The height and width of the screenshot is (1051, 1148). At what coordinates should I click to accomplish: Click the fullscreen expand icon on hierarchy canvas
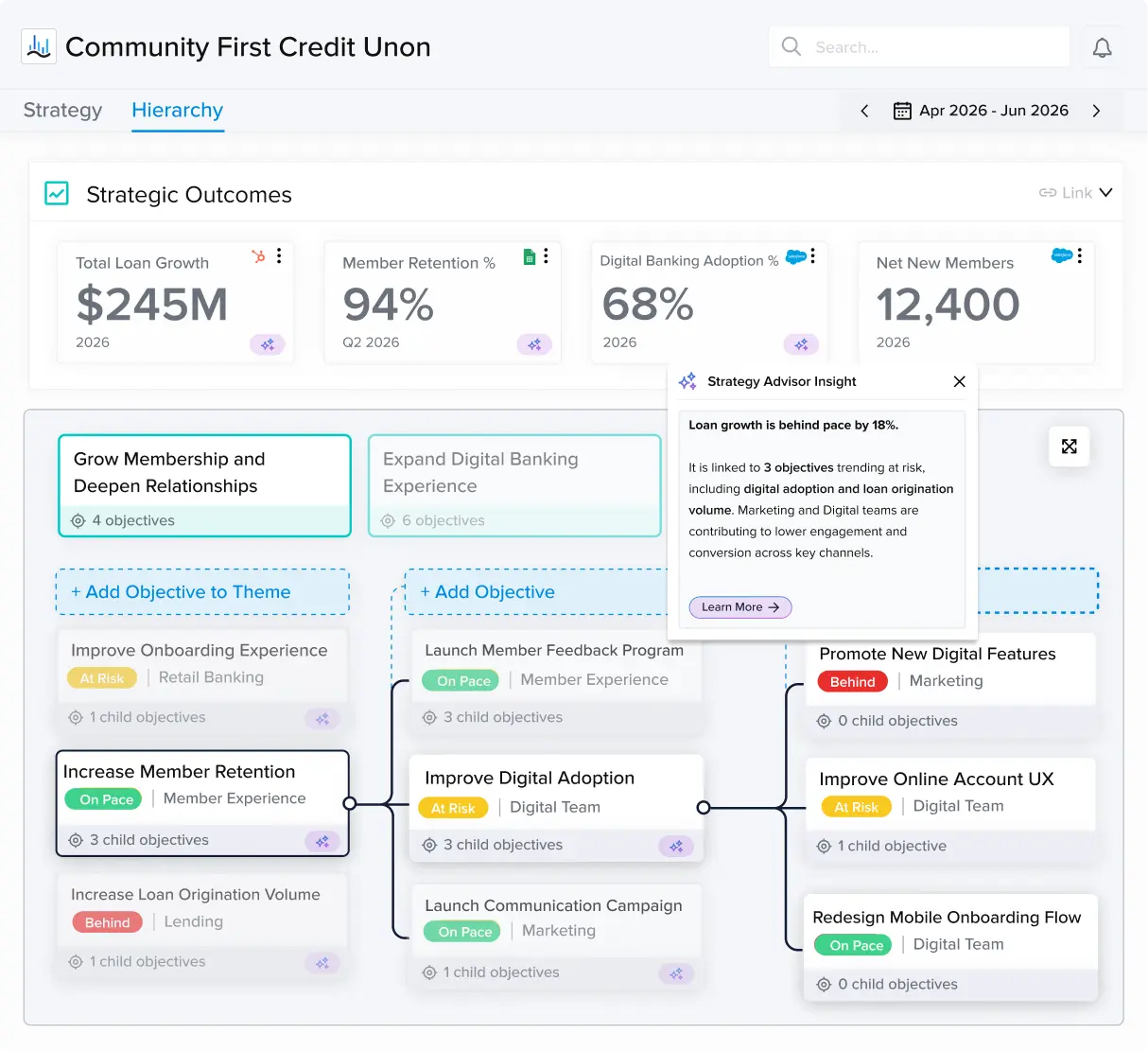pyautogui.click(x=1070, y=447)
